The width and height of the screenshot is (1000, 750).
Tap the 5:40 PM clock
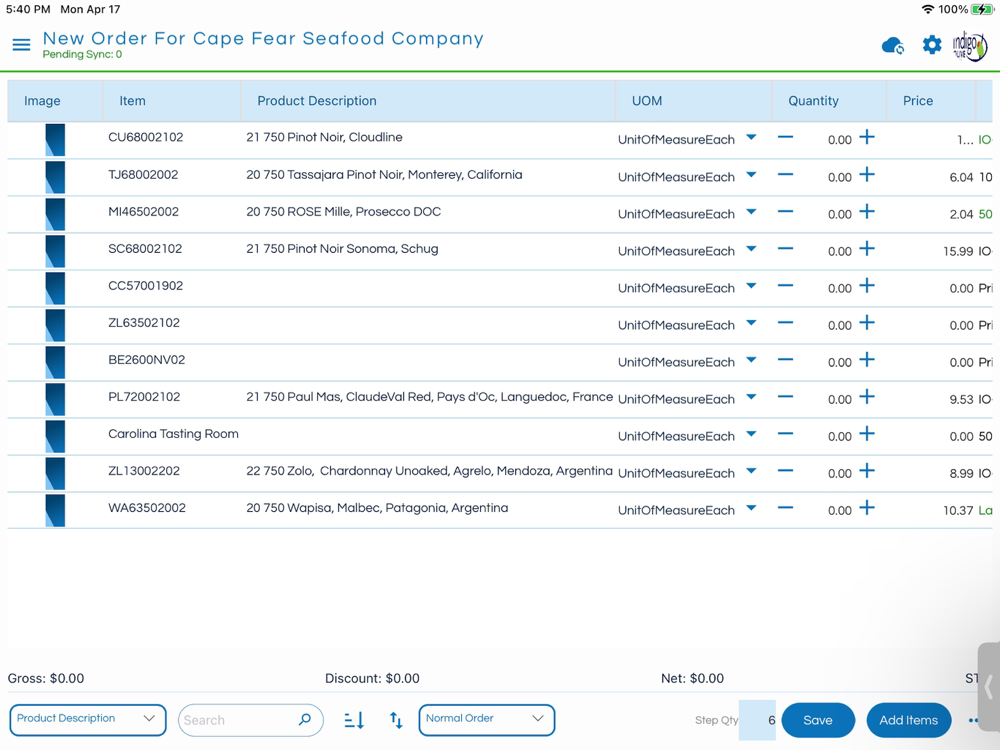coord(28,10)
